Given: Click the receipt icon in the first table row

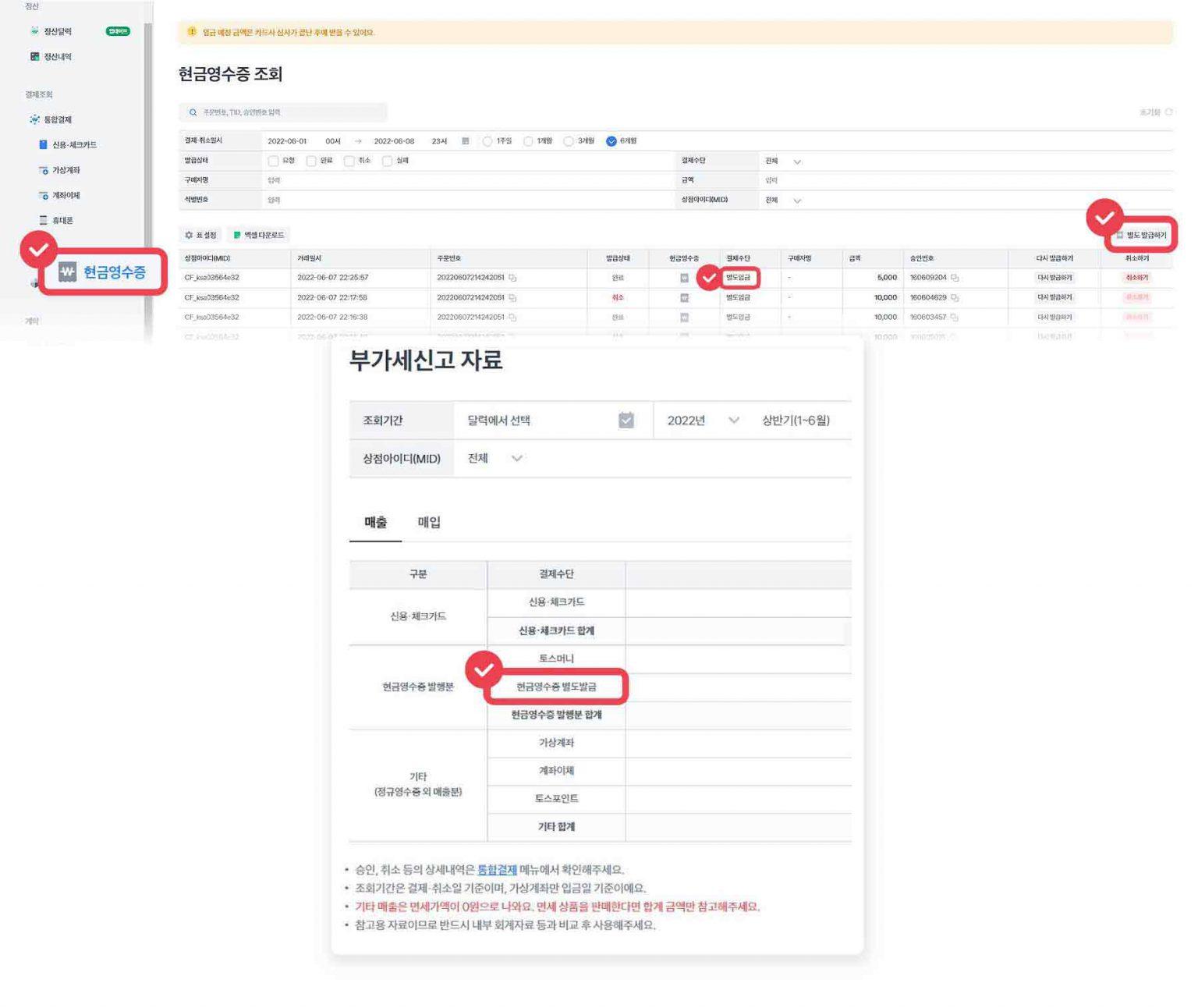Looking at the screenshot, I should pos(684,278).
